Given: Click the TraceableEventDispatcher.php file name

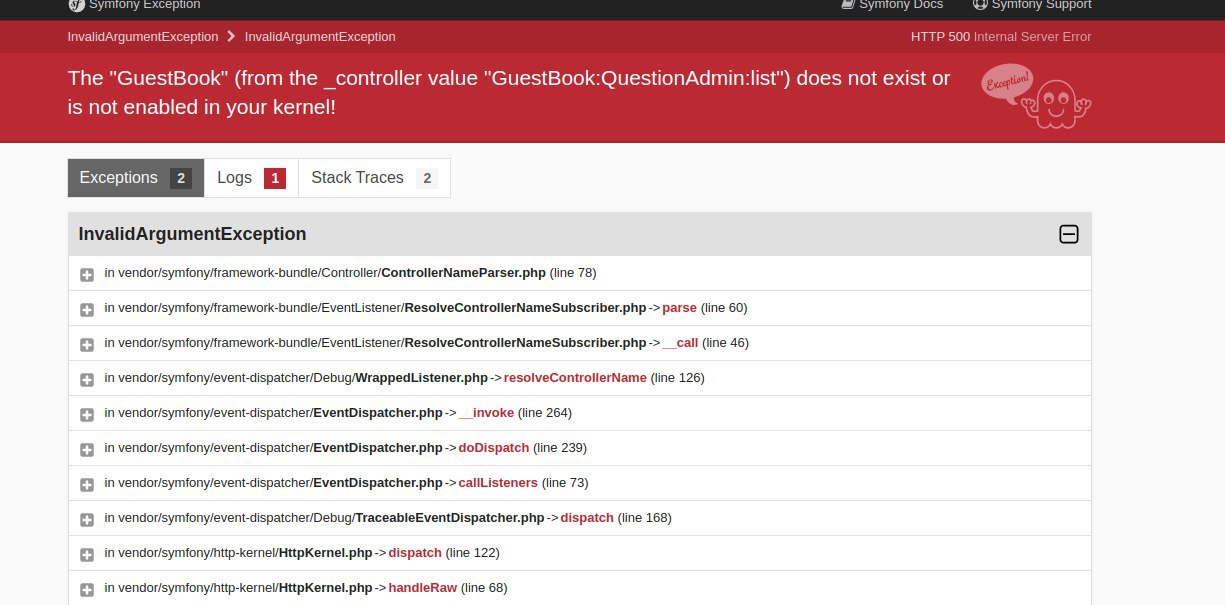Looking at the screenshot, I should pyautogui.click(x=450, y=517).
